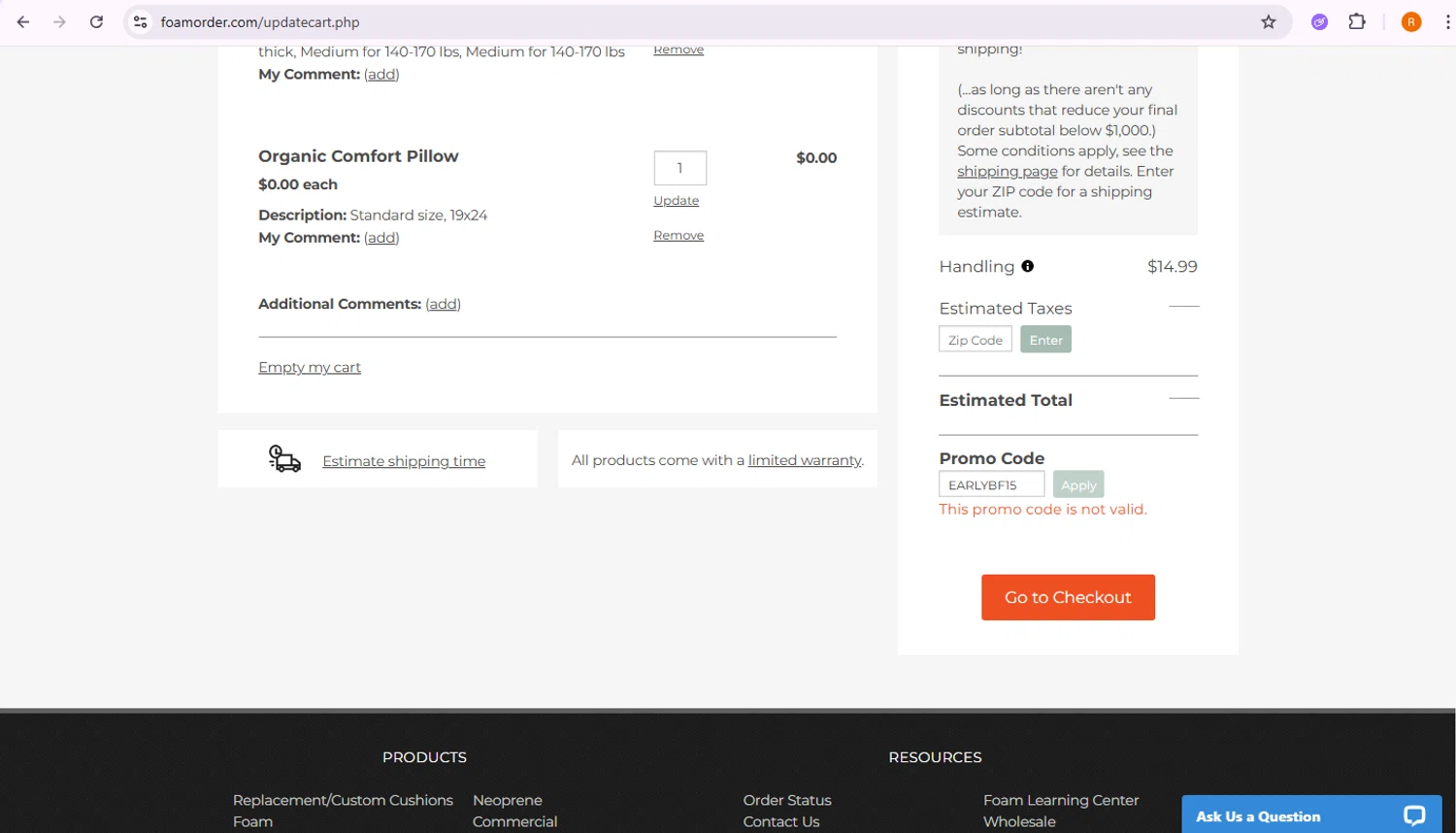1456x833 pixels.
Task: Open Neoprene footer link
Action: tap(508, 800)
